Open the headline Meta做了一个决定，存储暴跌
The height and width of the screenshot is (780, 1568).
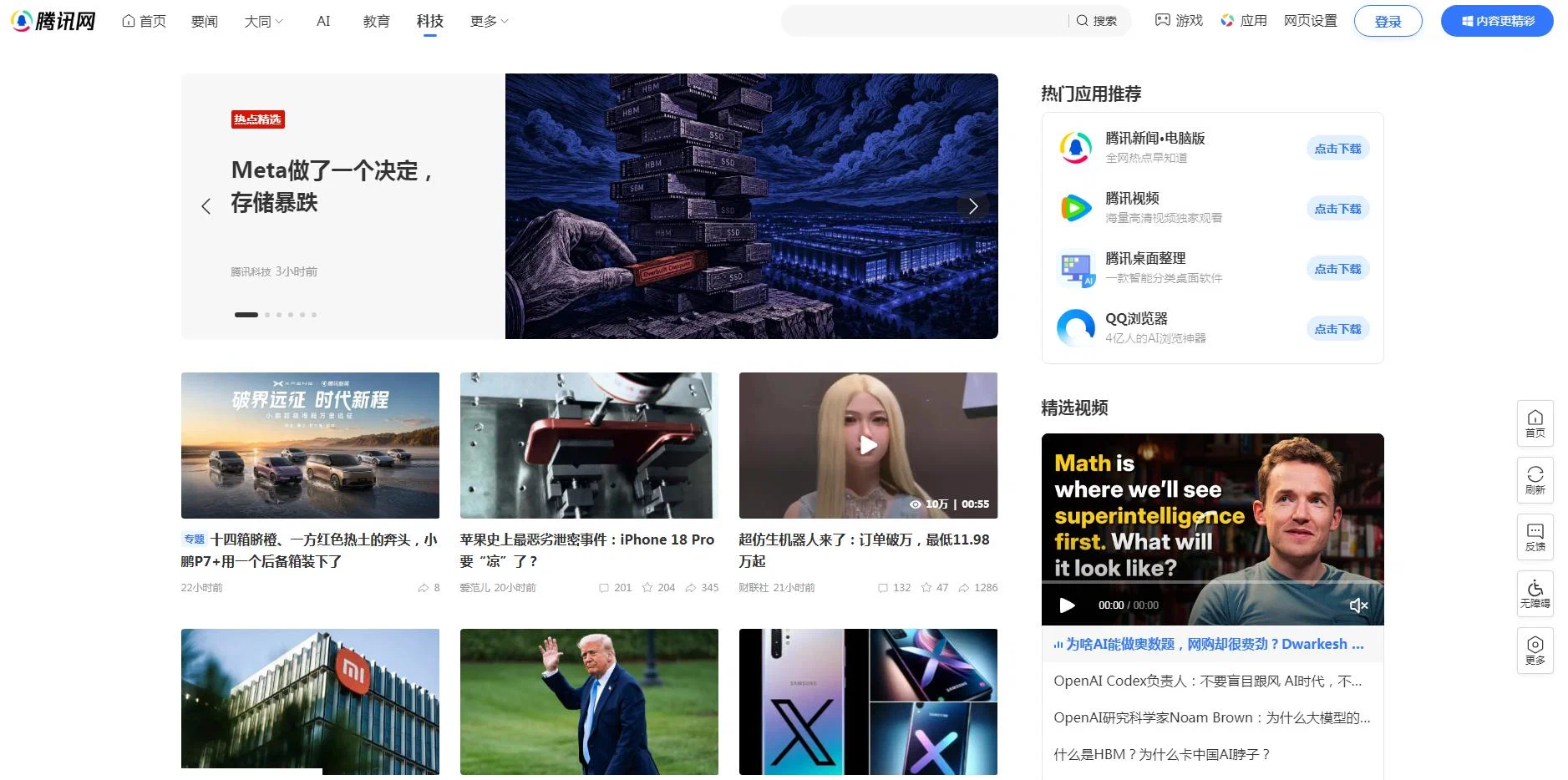click(332, 186)
